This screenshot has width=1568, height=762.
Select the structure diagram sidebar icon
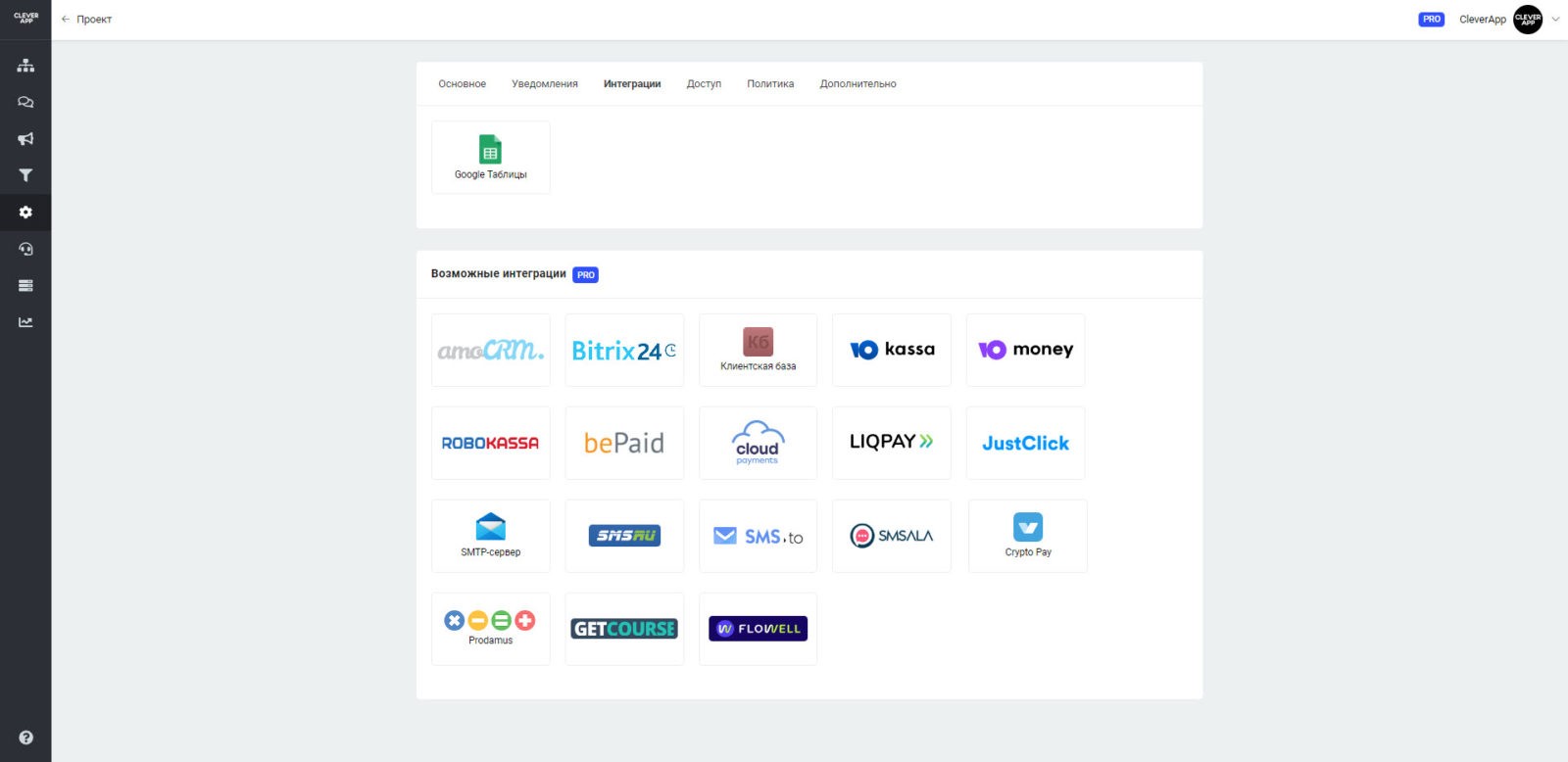[x=25, y=66]
